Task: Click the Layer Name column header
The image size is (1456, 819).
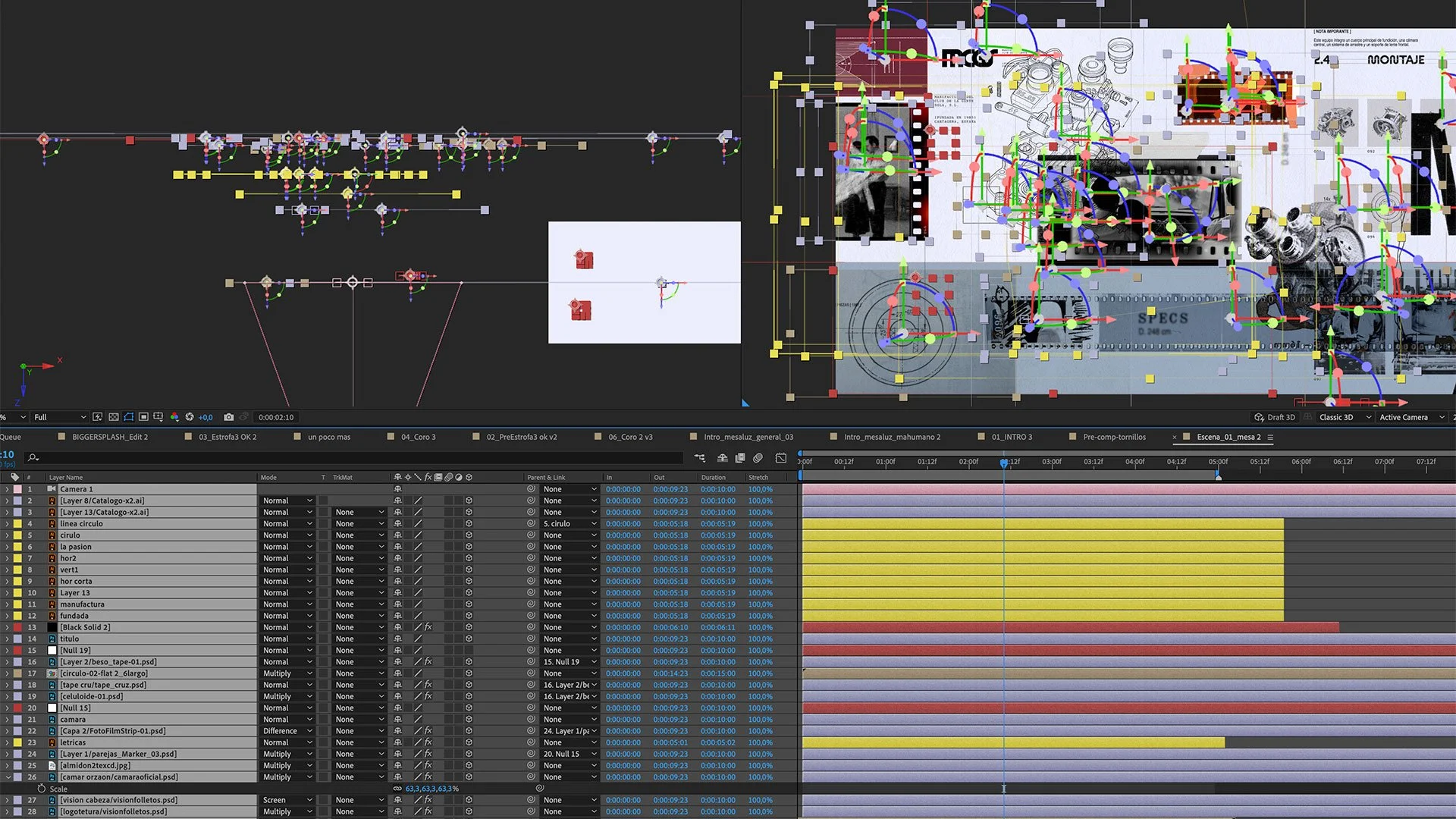Action: pos(66,477)
